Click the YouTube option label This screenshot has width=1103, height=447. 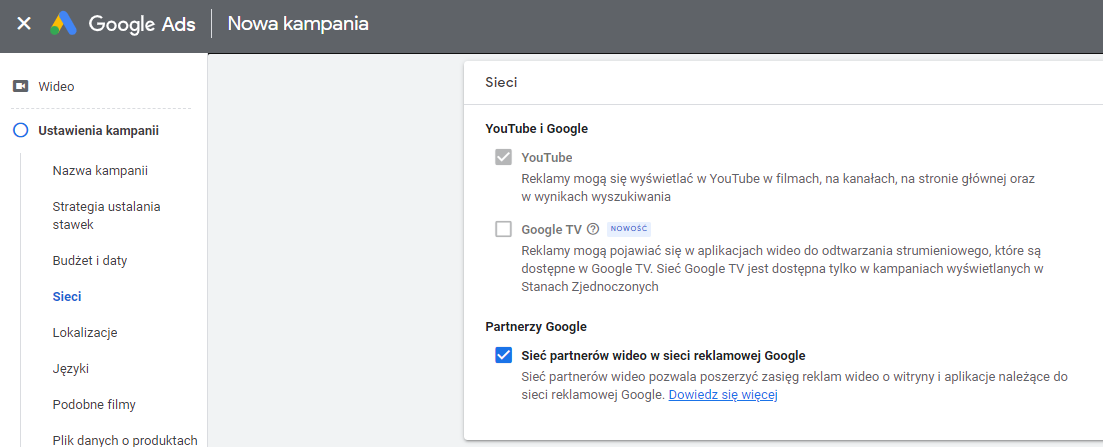point(547,157)
